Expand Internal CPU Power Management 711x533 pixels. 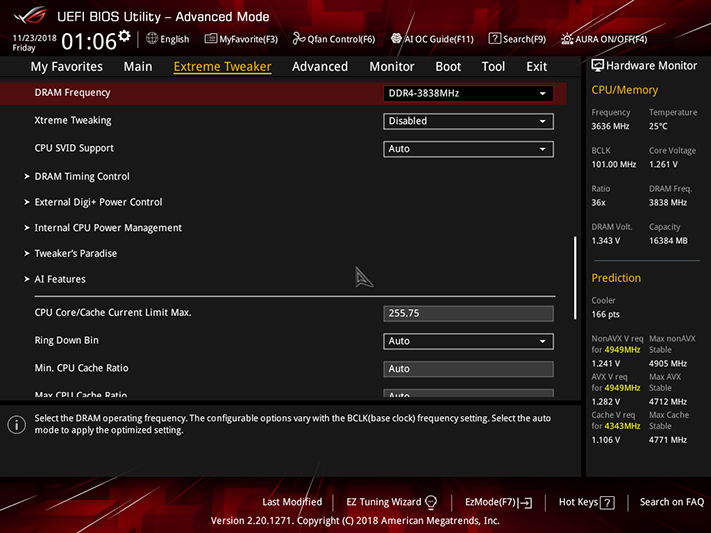tap(108, 228)
